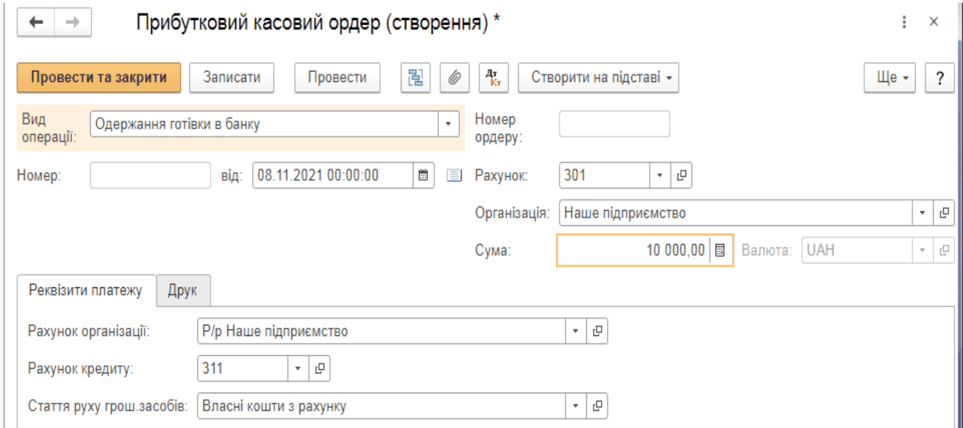The height and width of the screenshot is (428, 963).
Task: Open the Створити на підставі menu
Action: click(x=599, y=78)
